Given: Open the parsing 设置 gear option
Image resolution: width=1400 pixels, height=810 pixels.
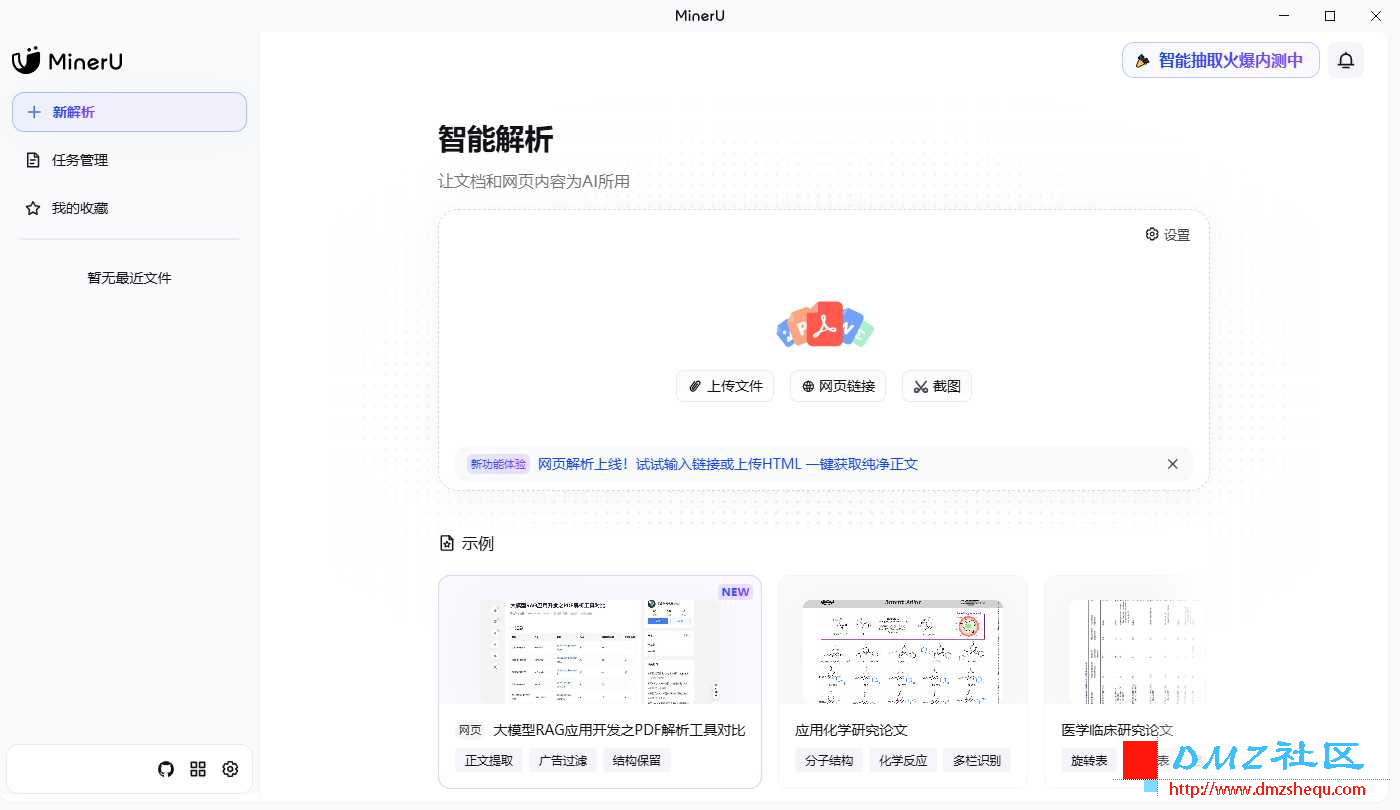Looking at the screenshot, I should [x=1167, y=235].
